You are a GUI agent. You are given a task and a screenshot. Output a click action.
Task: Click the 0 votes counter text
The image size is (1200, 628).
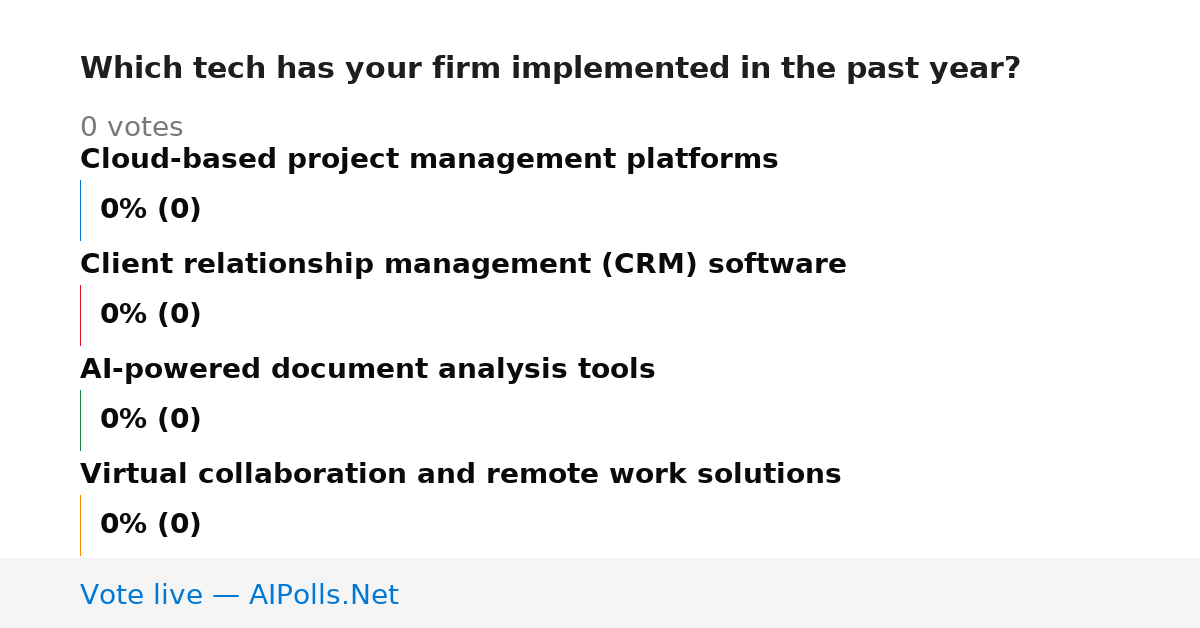[131, 128]
